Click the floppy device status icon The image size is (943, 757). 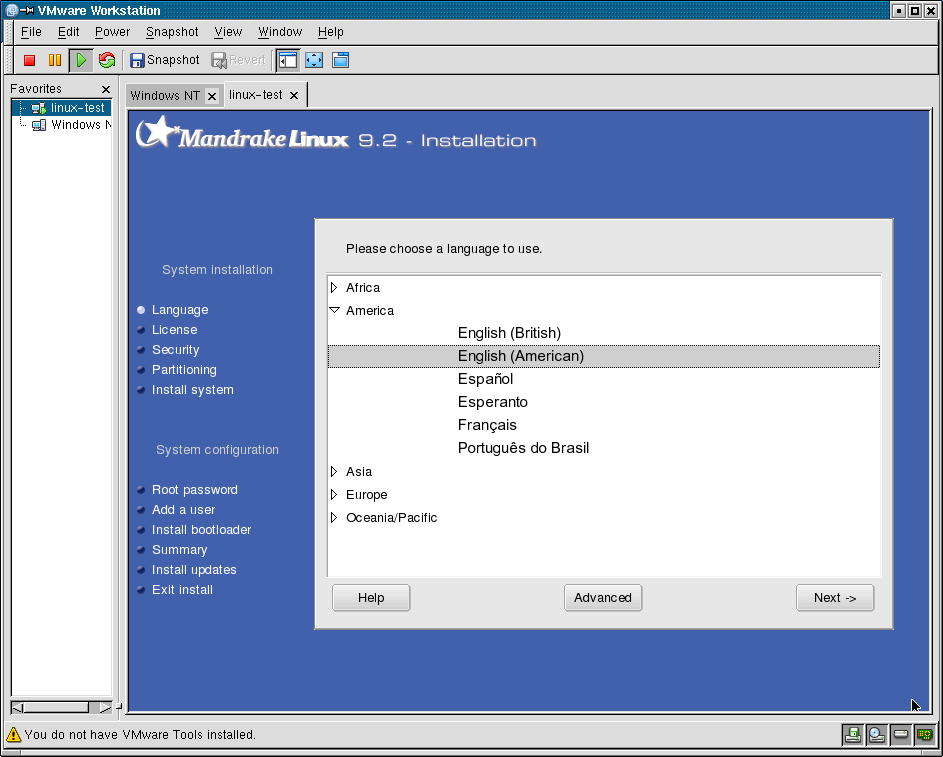click(x=852, y=734)
